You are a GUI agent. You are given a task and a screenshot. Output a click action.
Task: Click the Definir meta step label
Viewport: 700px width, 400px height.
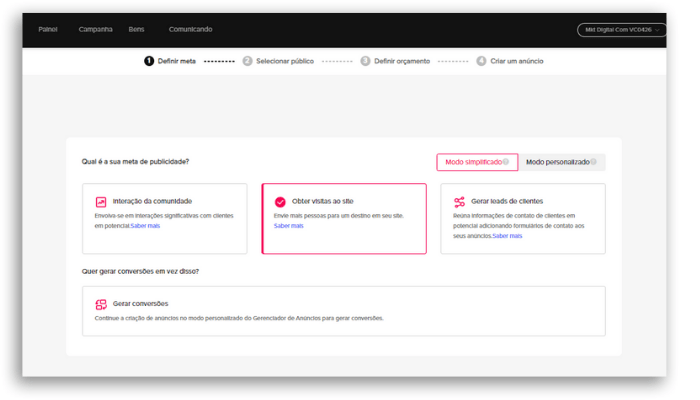[x=176, y=61]
